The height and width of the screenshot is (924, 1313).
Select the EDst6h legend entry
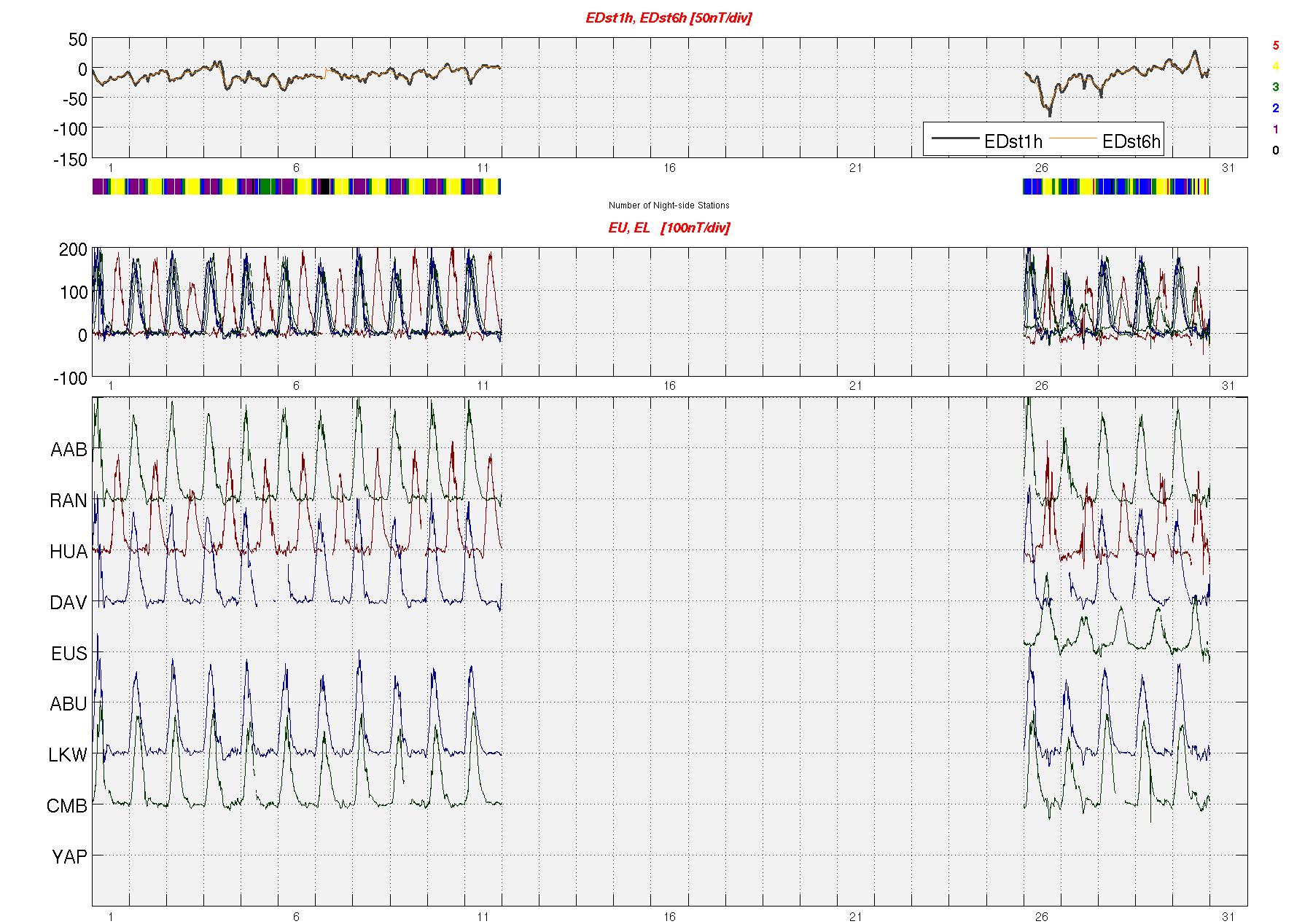[1104, 141]
